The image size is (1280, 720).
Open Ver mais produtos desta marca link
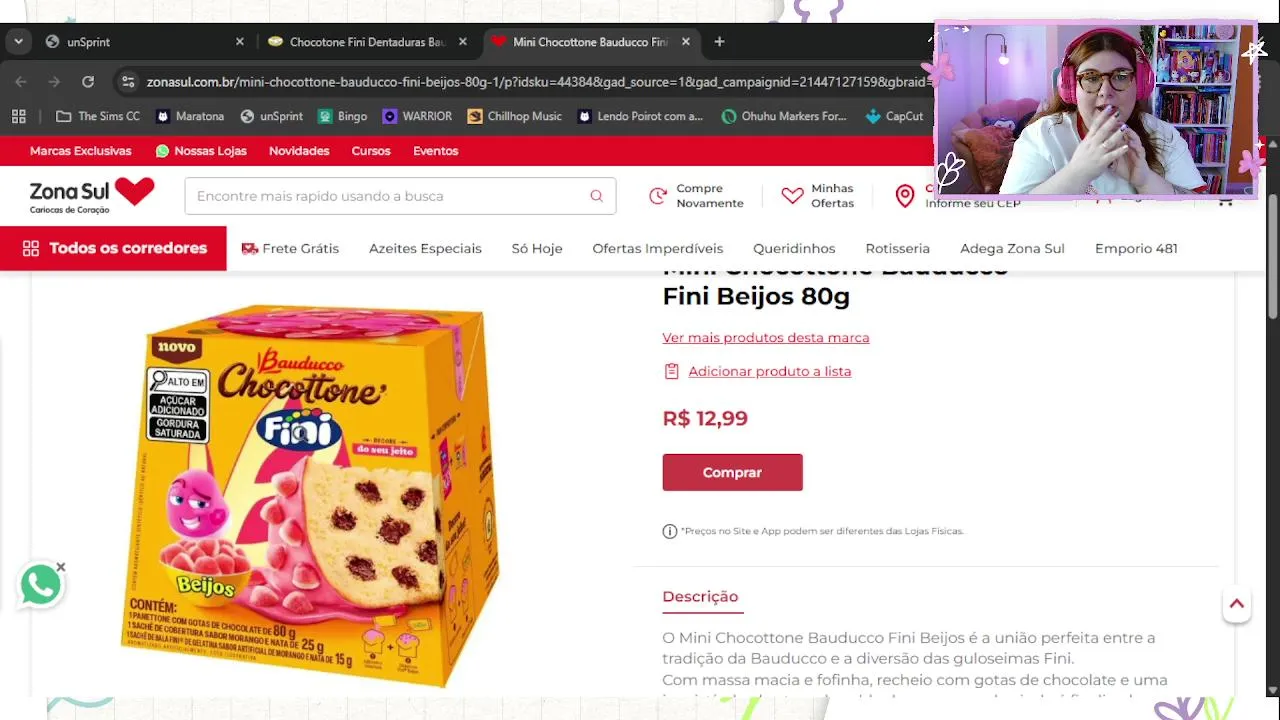[x=765, y=338]
